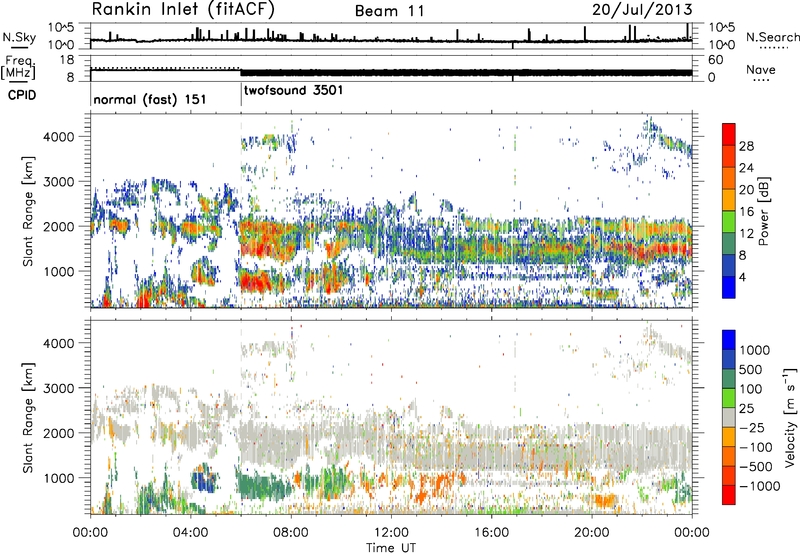The image size is (800, 554).
Task: Click the 'N.Sky' axis label
Action: pos(19,37)
